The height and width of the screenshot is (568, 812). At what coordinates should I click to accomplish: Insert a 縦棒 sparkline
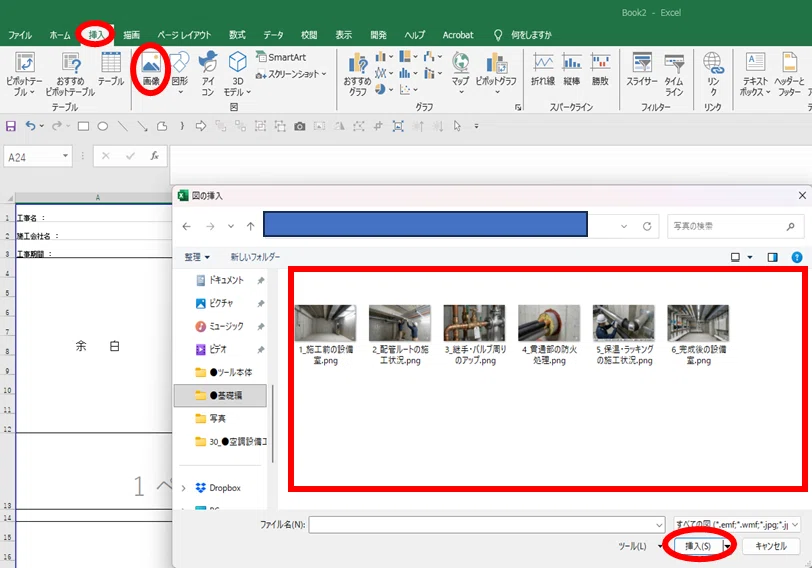pos(572,69)
